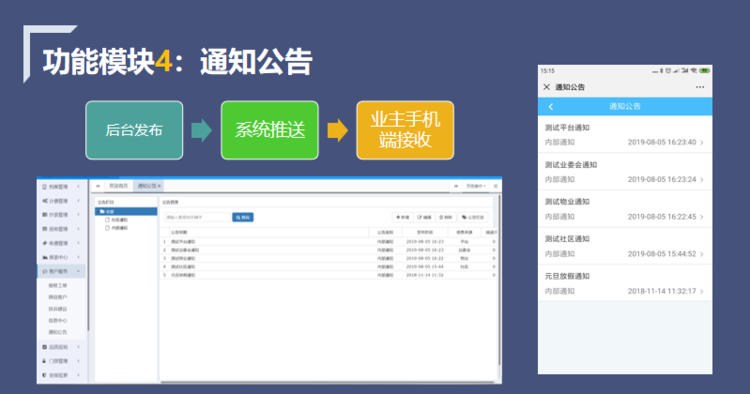This screenshot has height=394, width=750.
Task: Expand the 品质巡检 menu chevron
Action: [x=78, y=347]
